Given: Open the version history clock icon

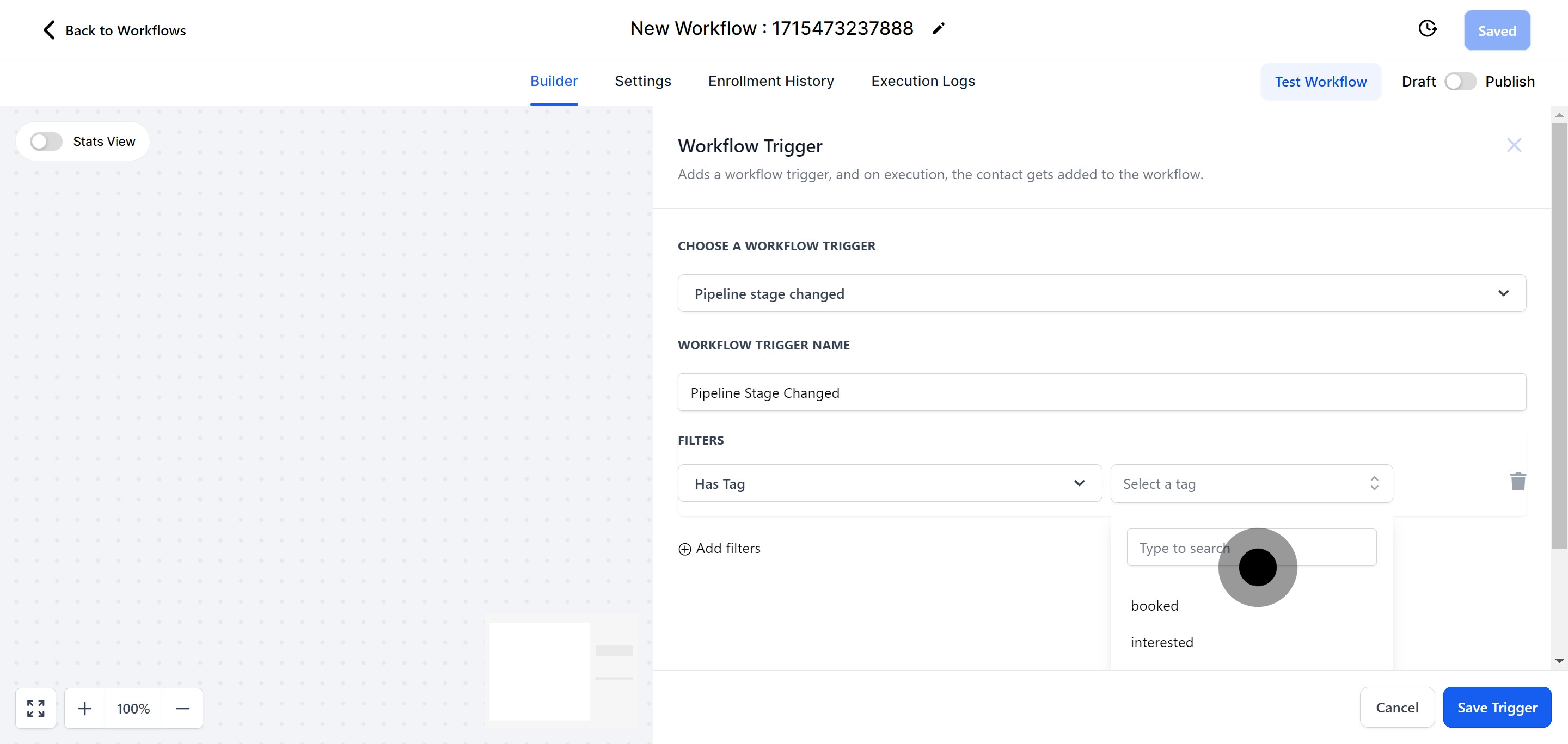Looking at the screenshot, I should (1427, 29).
